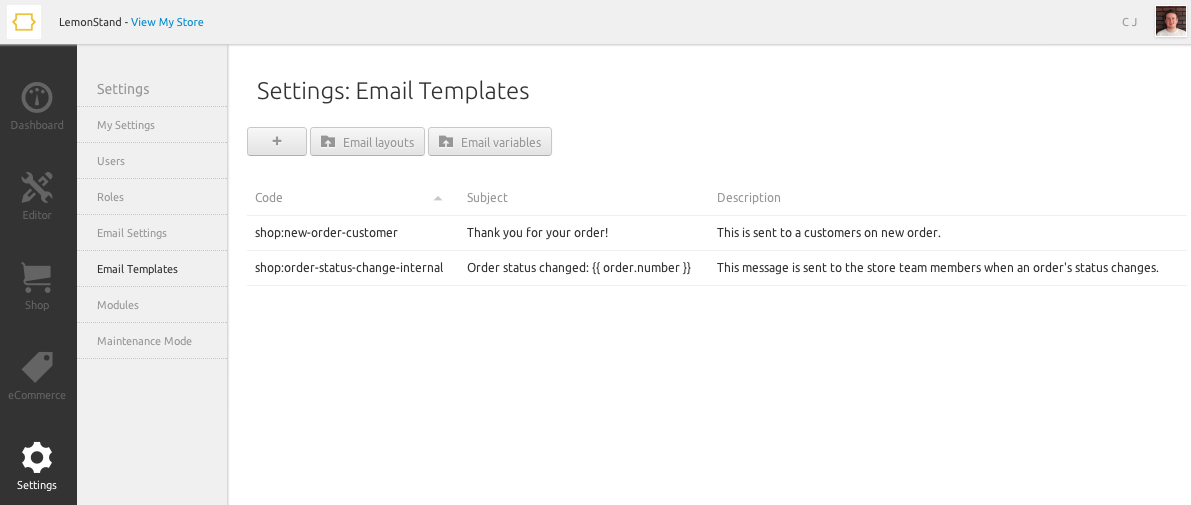The height and width of the screenshot is (505, 1191).
Task: Click the 'Settings: Email Templates' page title
Action: coord(393,91)
